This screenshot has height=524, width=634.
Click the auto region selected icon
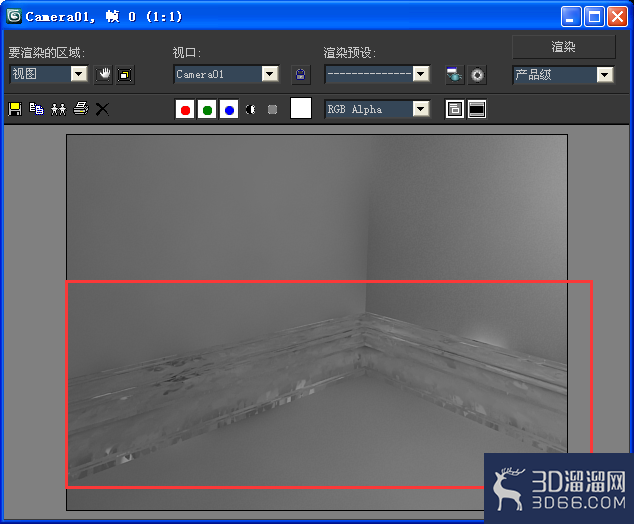(125, 75)
